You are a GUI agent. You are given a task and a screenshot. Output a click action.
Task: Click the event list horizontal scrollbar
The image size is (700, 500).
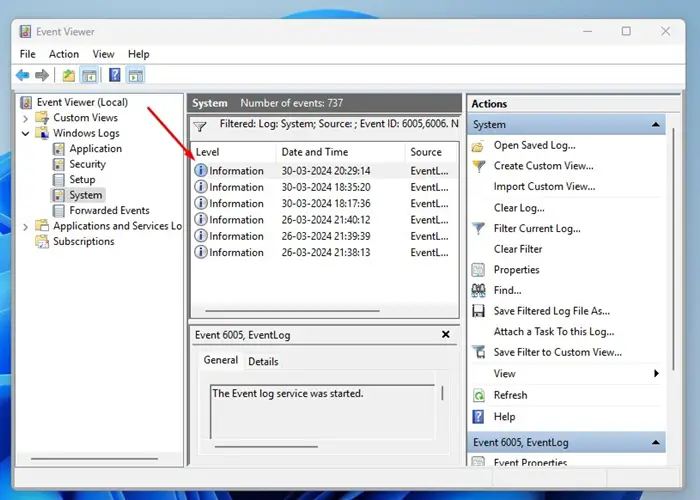click(292, 311)
